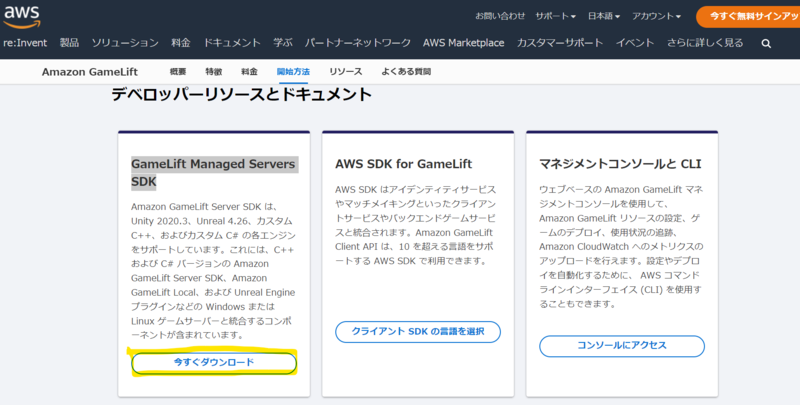This screenshot has width=800, height=405.
Task: Click the コンソールにアクセス button
Action: tap(622, 346)
